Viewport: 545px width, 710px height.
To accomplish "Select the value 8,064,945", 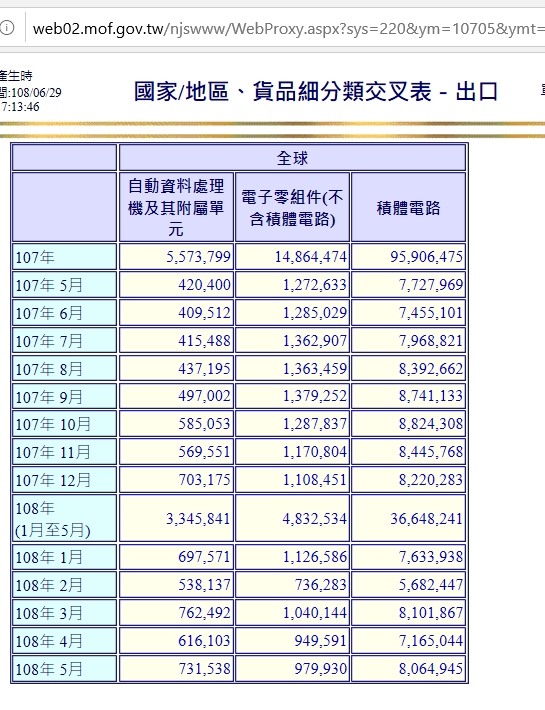I will pyautogui.click(x=430, y=668).
